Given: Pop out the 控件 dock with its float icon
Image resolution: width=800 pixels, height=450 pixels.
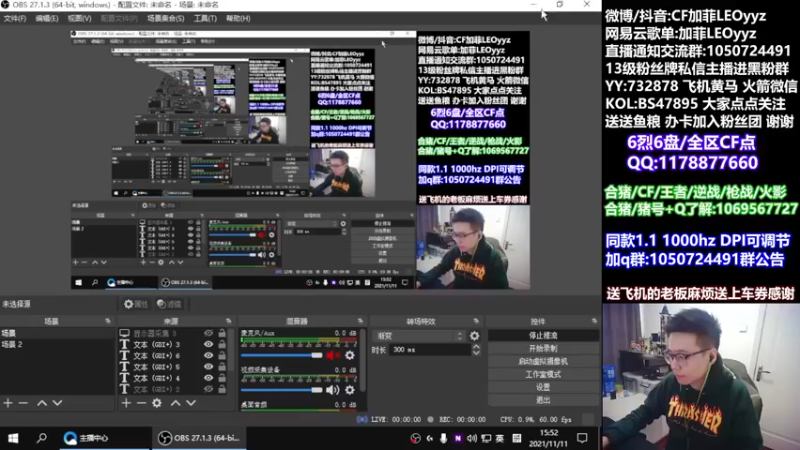Looking at the screenshot, I should pos(594,321).
